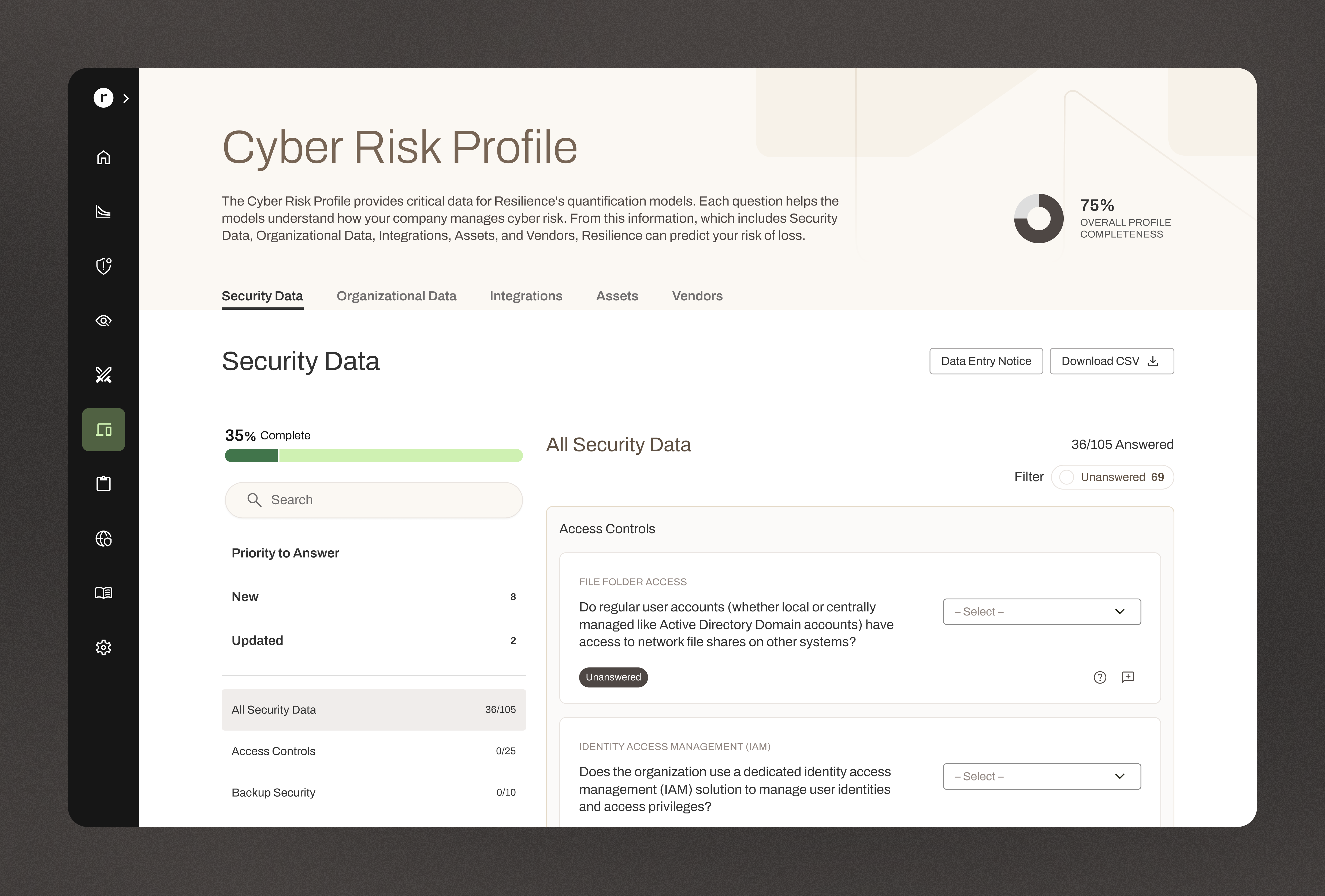Open the File Folder Access select dropdown
Viewport: 1325px width, 896px height.
coord(1042,612)
